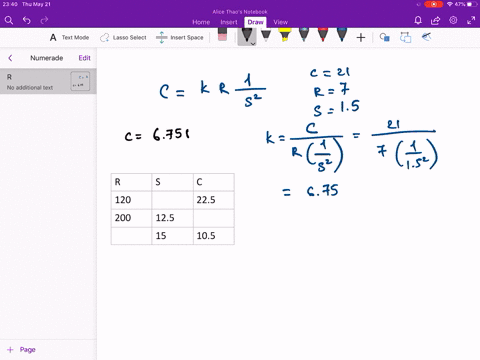Share the notebook page
The image size is (480, 360).
pyautogui.click(x=435, y=21)
